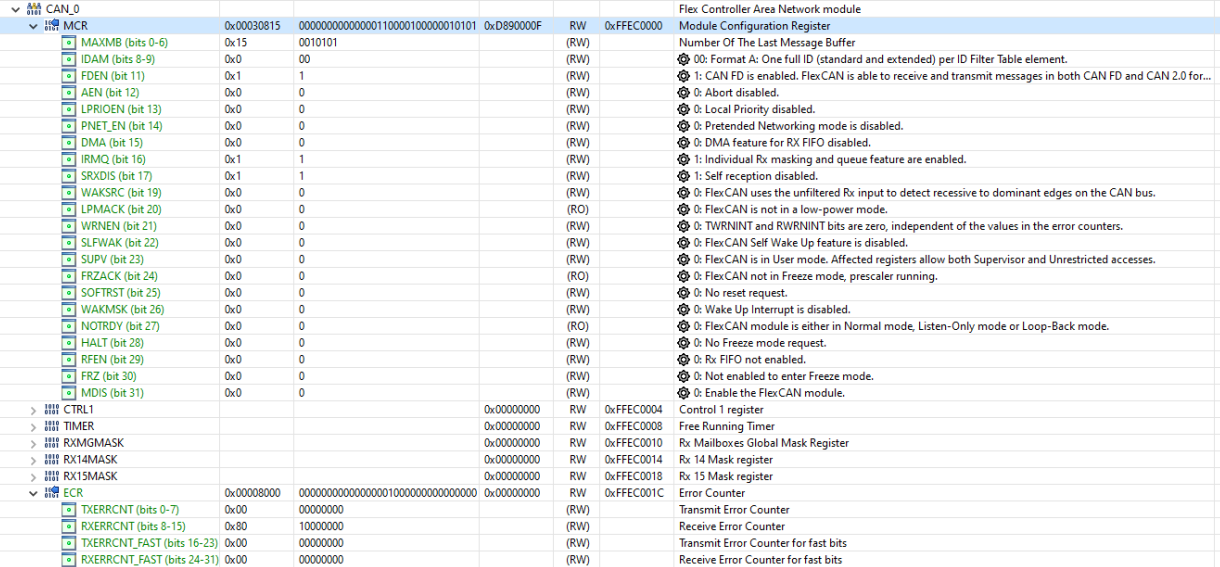Image resolution: width=1220 pixels, height=567 pixels.
Task: Click the TIMER register icon
Action: point(52,426)
